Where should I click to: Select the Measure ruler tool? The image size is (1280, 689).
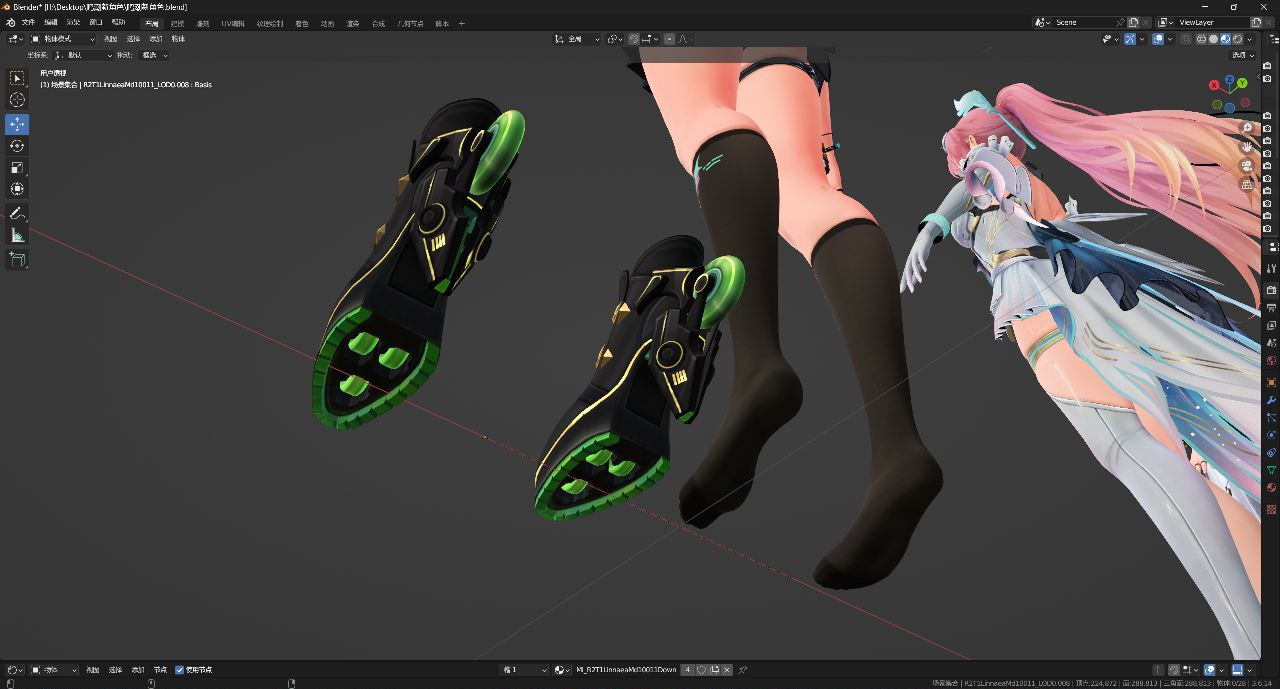pyautogui.click(x=17, y=235)
